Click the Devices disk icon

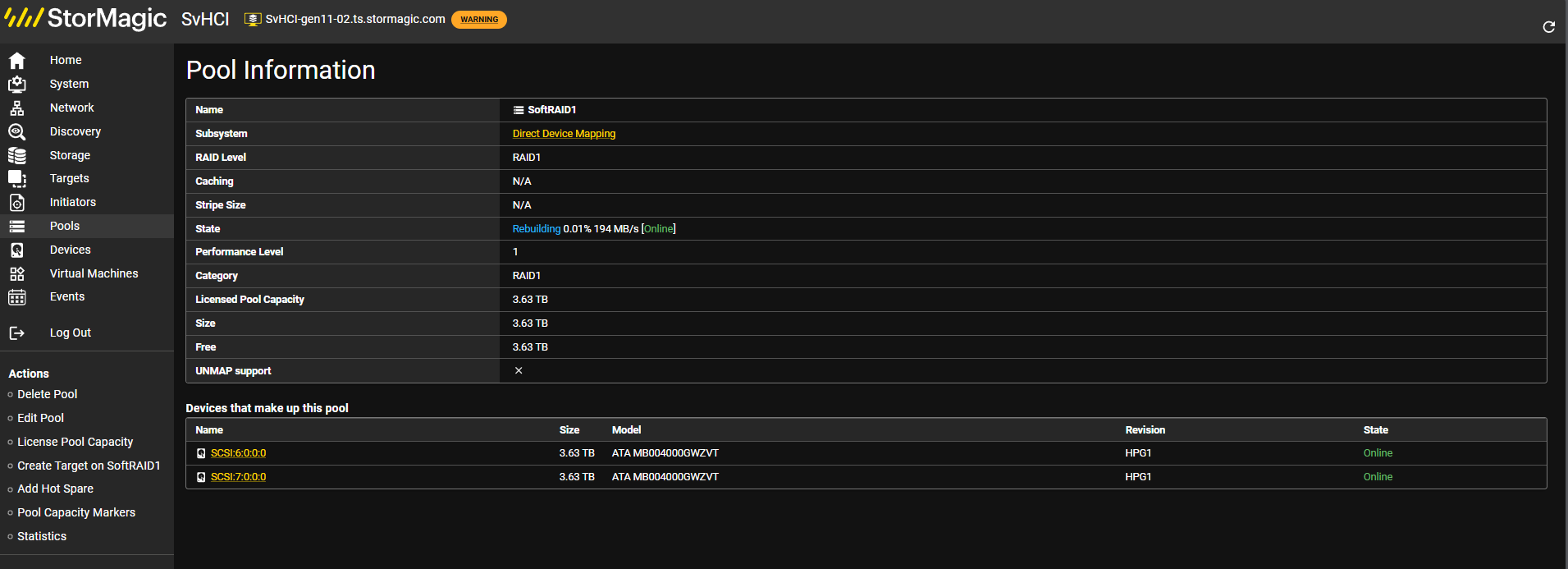pyautogui.click(x=16, y=250)
